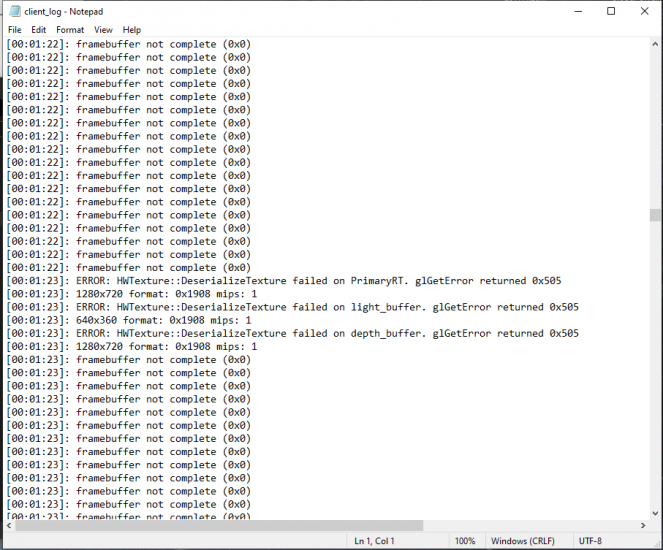Click horizontal scrollbar left arrow
The width and height of the screenshot is (663, 550).
click(x=9, y=525)
